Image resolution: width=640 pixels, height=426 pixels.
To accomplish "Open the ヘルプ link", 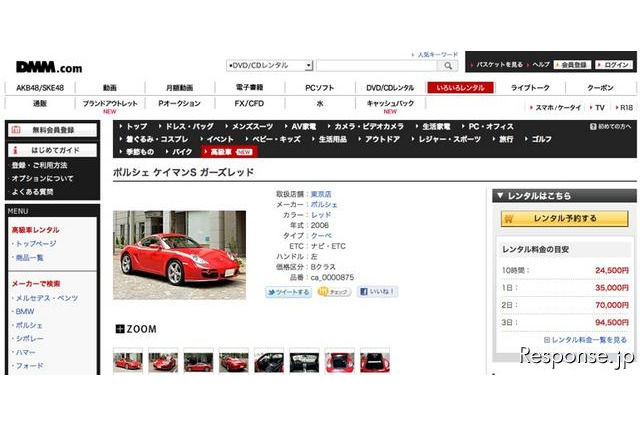I will point(541,65).
